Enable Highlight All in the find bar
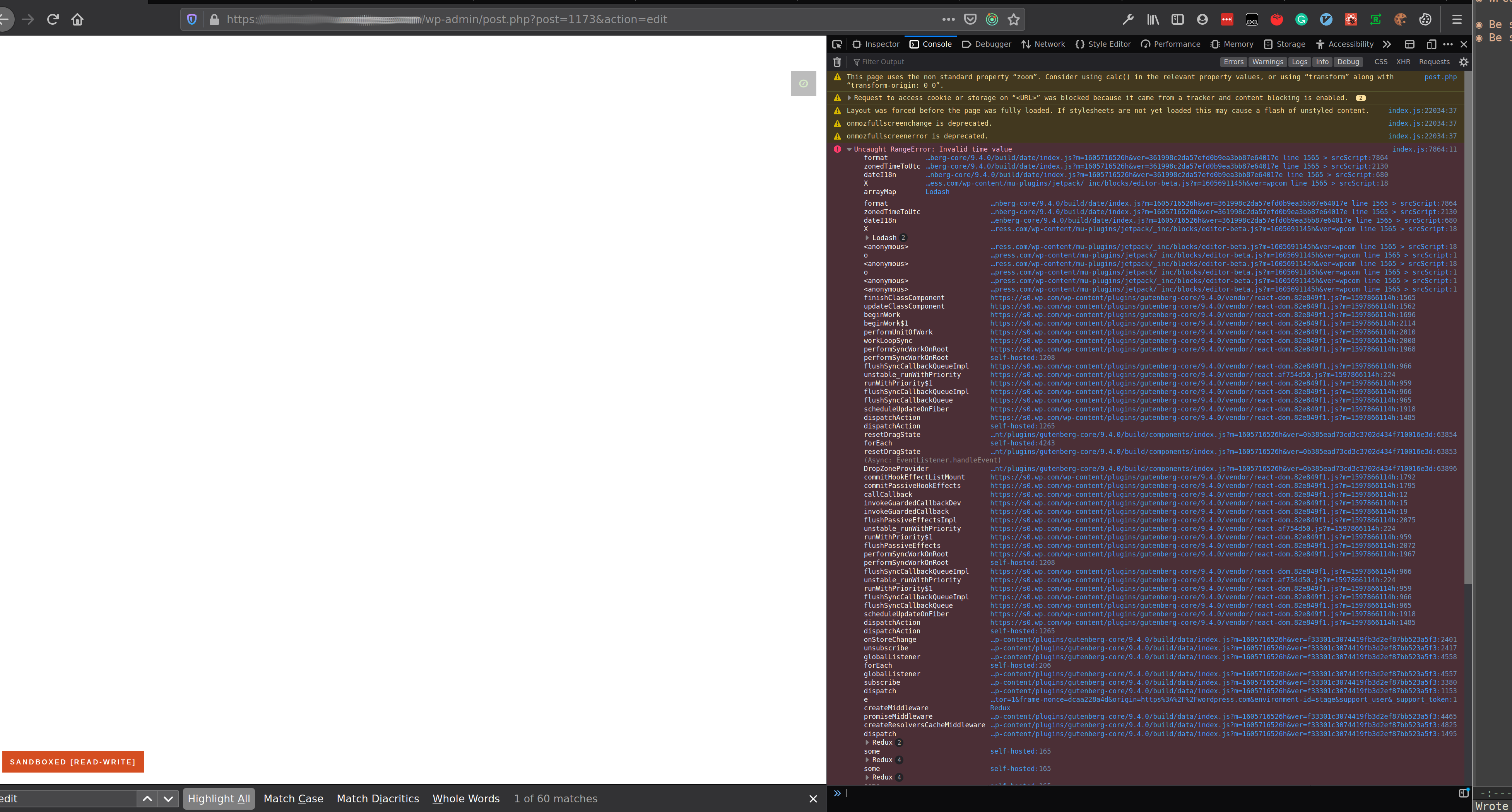Viewport: 1512px width, 812px height. pos(218,798)
